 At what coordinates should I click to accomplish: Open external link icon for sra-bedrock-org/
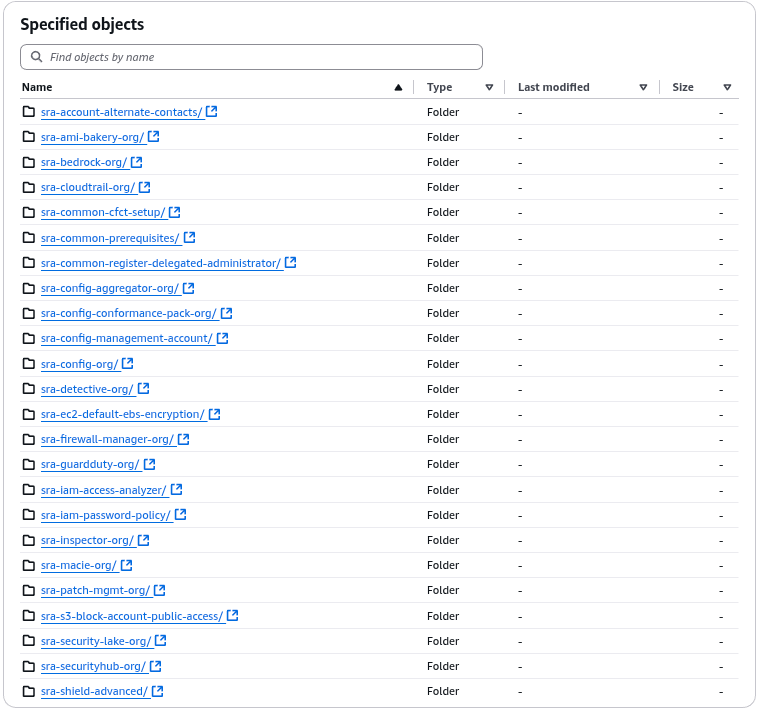coord(136,162)
